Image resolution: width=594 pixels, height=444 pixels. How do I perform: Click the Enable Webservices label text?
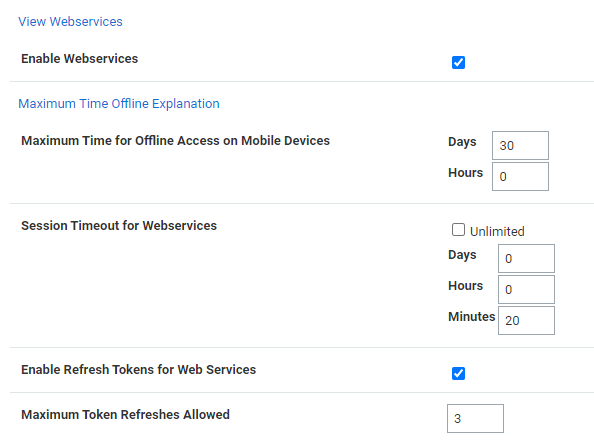pos(80,59)
